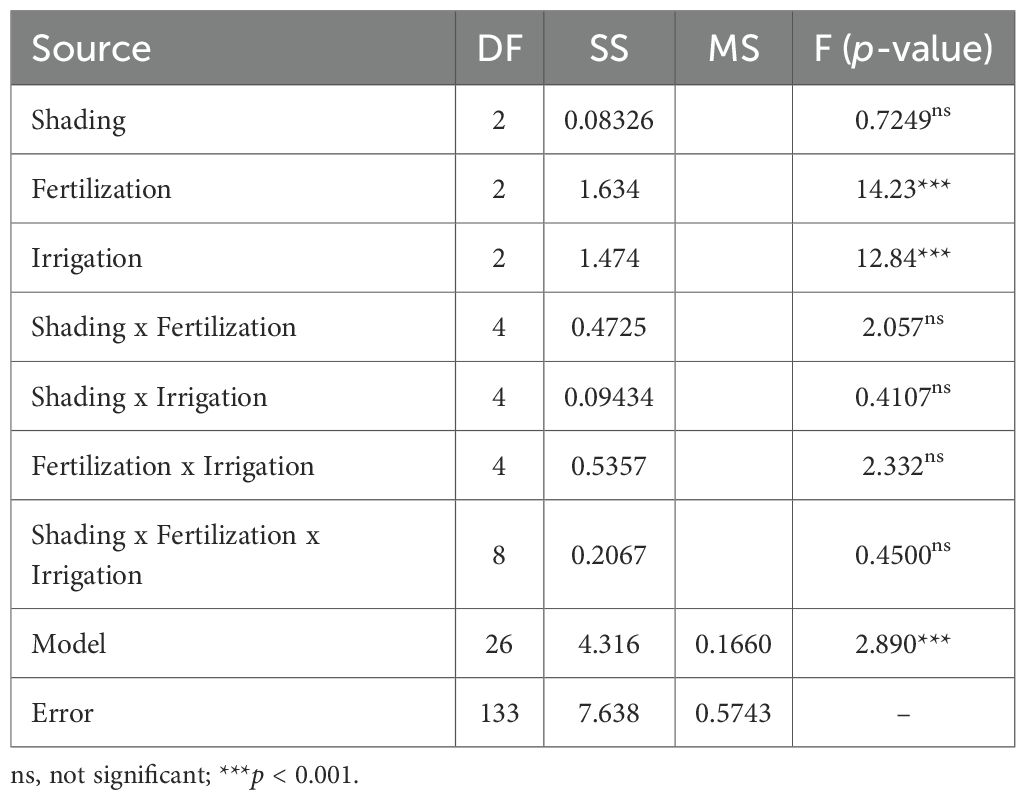1026x800 pixels.
Task: Click the Irrigation SS value 1.474
Action: [608, 258]
